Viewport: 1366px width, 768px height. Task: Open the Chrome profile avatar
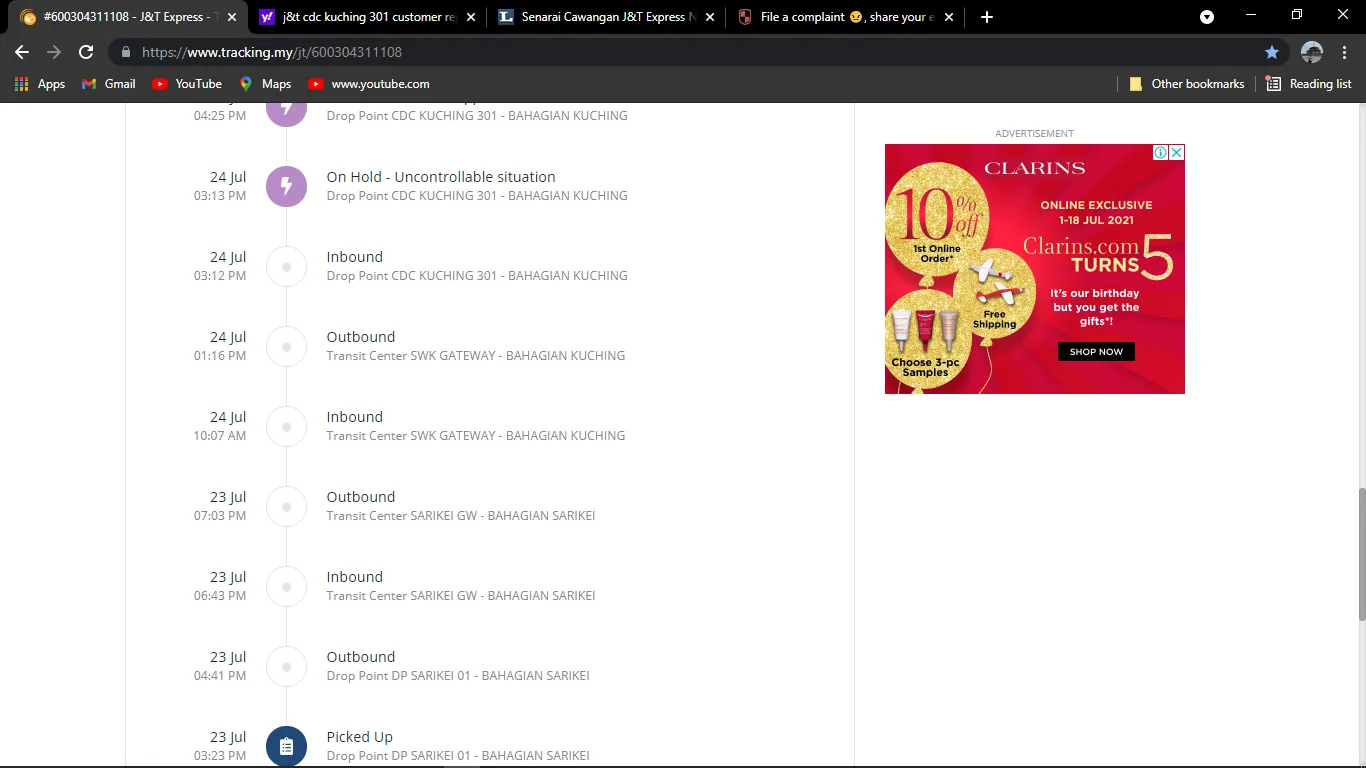(1311, 52)
